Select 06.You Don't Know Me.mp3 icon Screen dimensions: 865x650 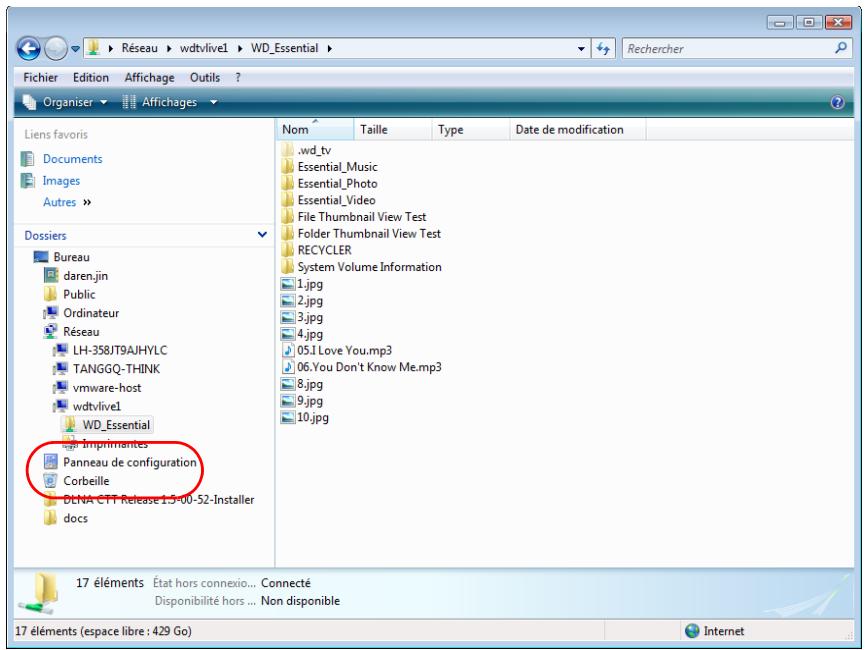click(287, 367)
